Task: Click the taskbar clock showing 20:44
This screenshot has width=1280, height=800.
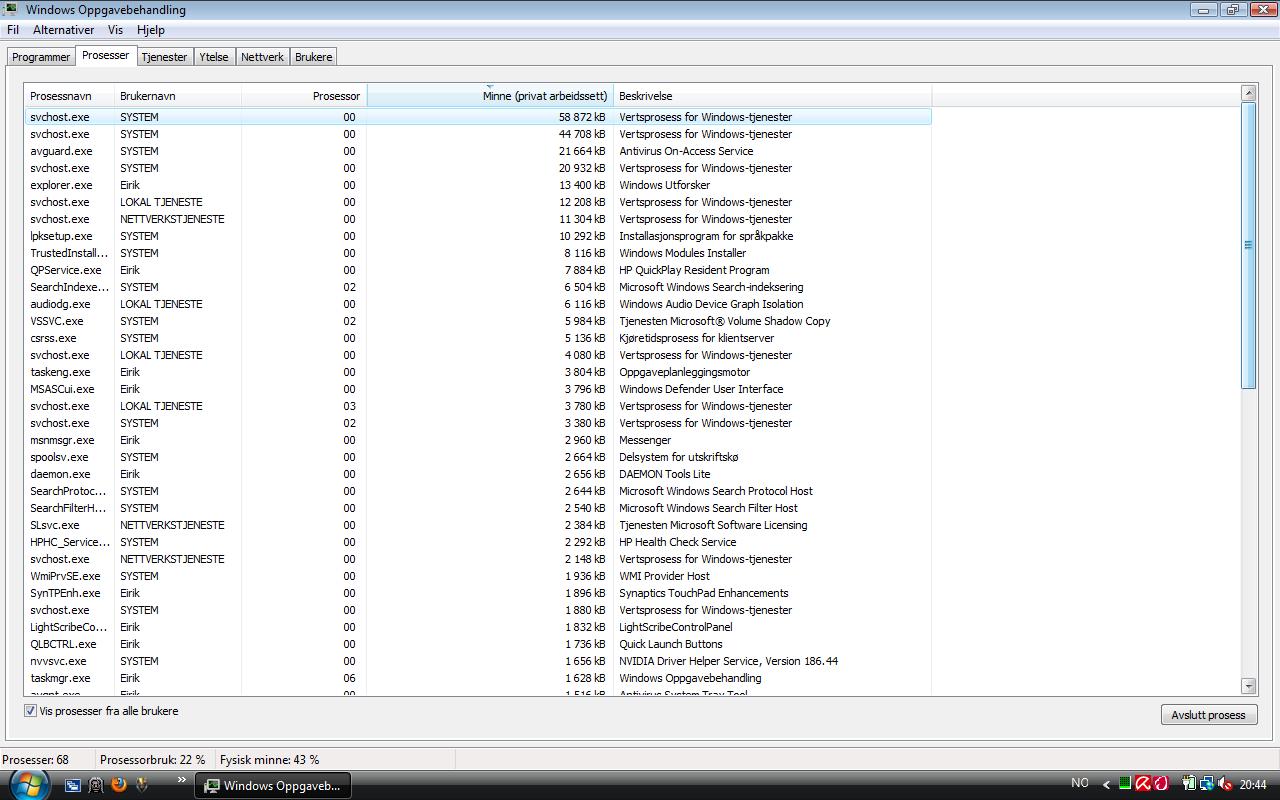Action: tap(1253, 784)
